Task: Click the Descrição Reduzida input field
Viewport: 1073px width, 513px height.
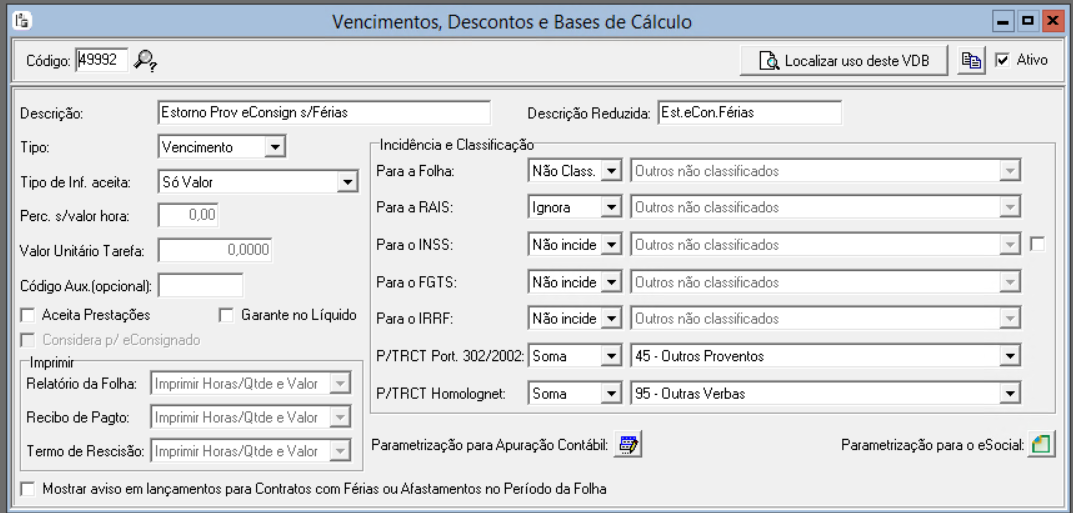Action: (x=748, y=112)
